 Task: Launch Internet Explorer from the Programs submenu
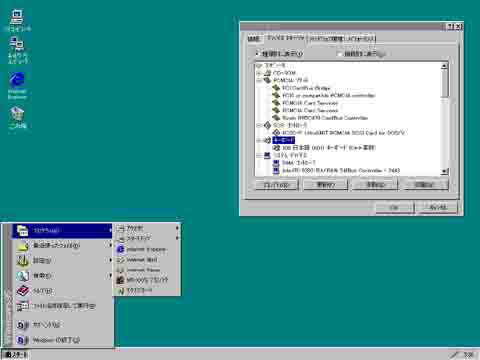pyautogui.click(x=142, y=249)
